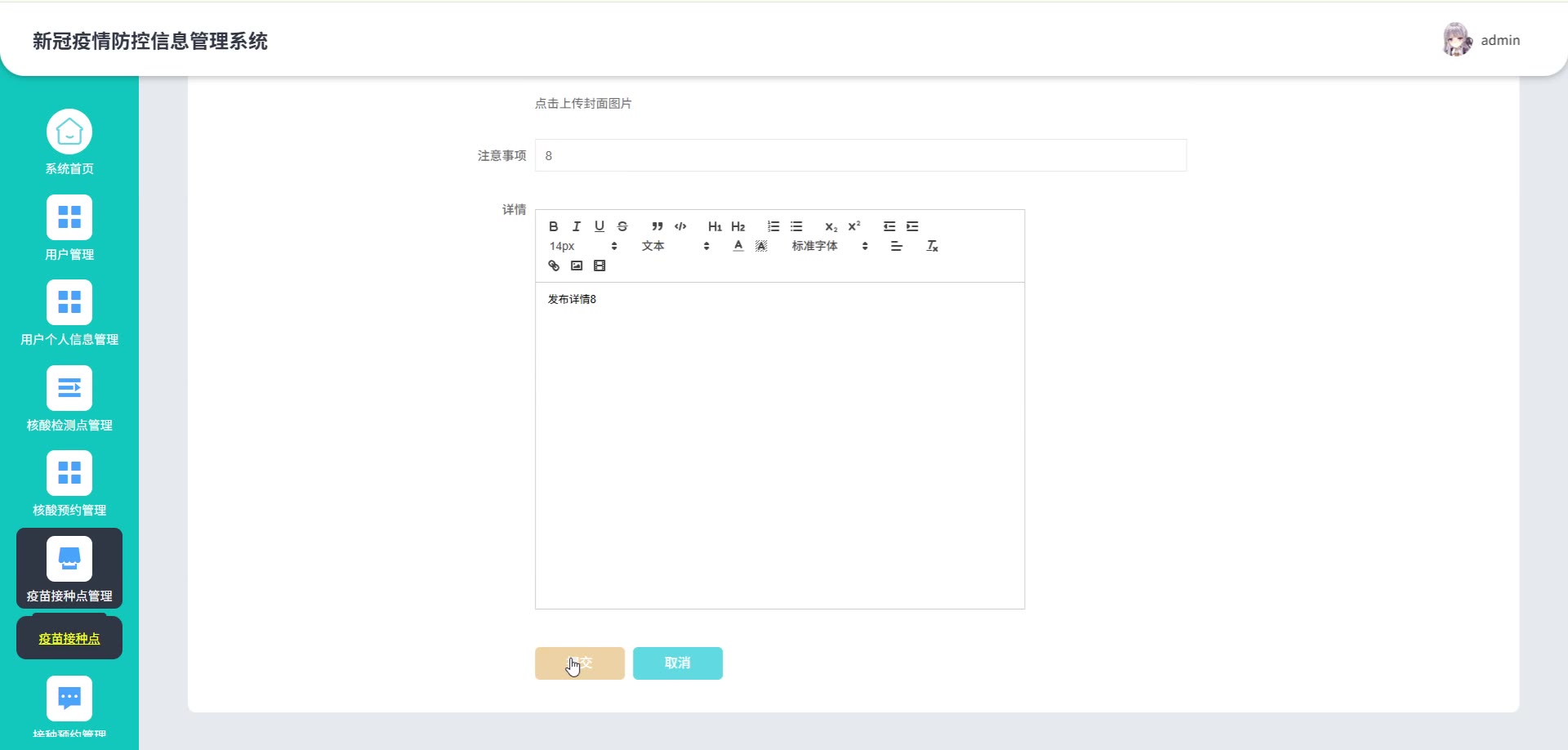The image size is (1568, 750).
Task: Insert hyperlink via link icon
Action: pyautogui.click(x=554, y=266)
